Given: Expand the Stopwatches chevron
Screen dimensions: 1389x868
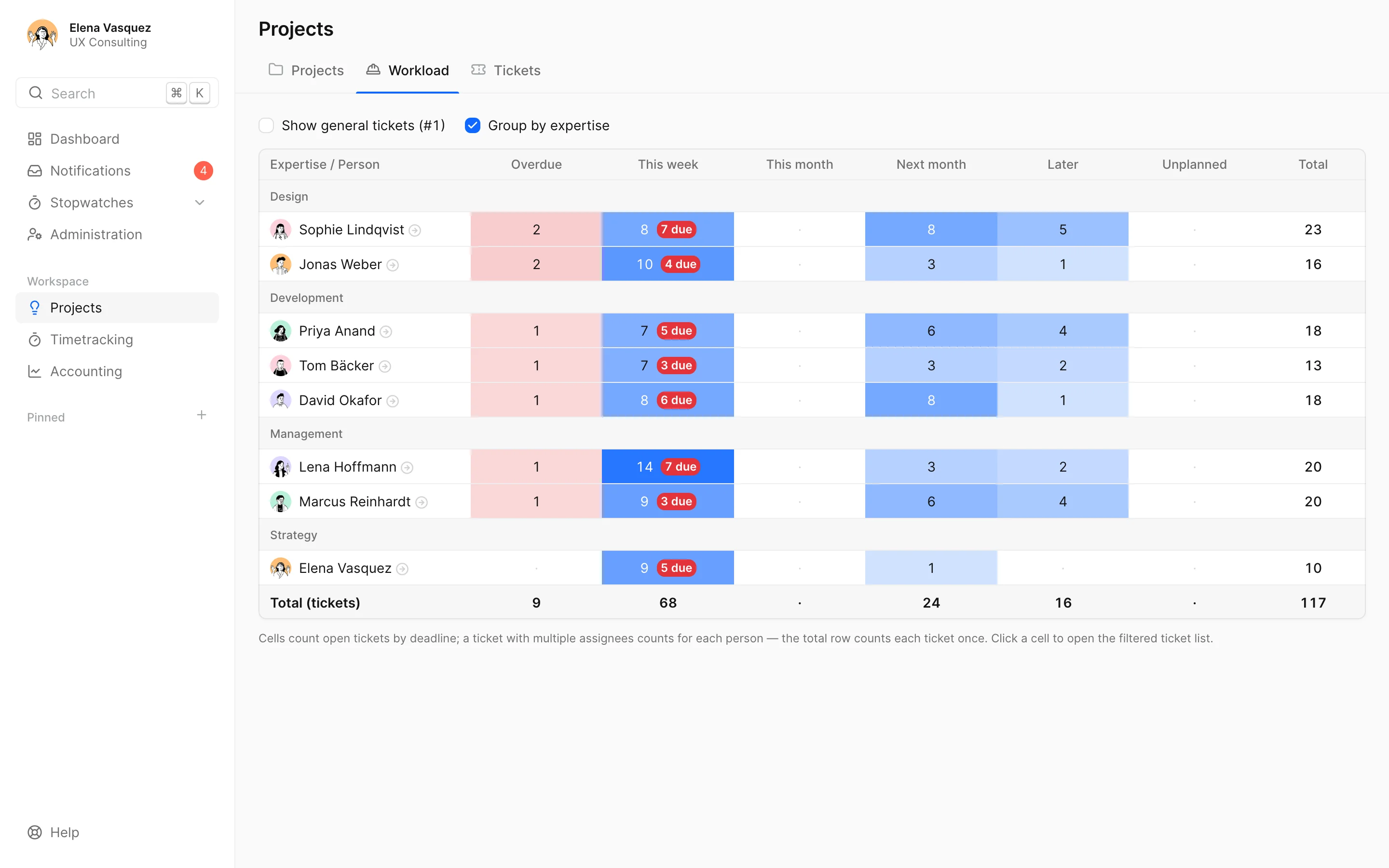Looking at the screenshot, I should [200, 203].
